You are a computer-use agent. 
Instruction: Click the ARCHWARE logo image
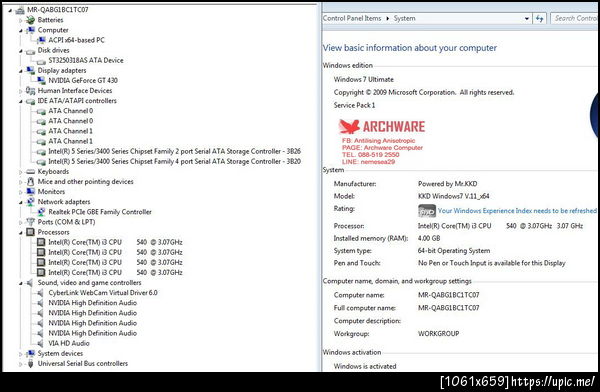pos(382,127)
